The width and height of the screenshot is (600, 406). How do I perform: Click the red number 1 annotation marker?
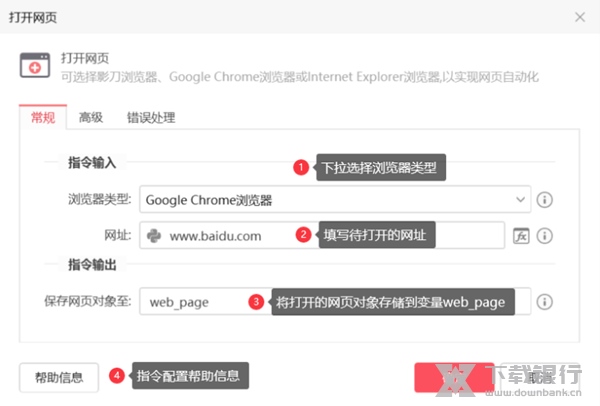[x=299, y=167]
